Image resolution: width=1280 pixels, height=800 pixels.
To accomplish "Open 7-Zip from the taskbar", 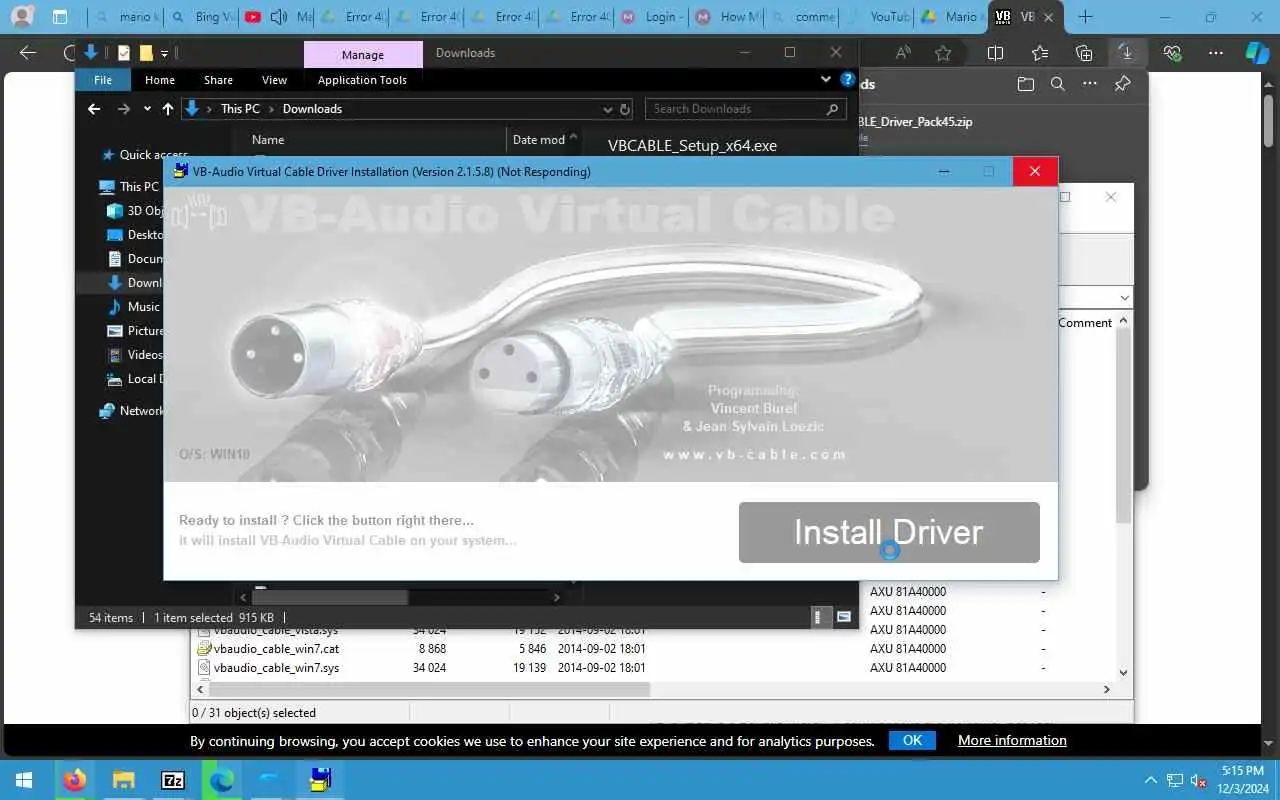I will [172, 780].
